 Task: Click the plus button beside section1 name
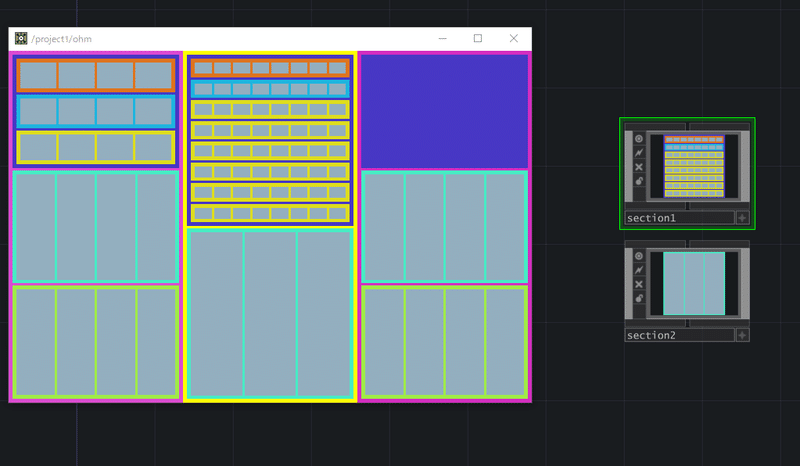(742, 218)
